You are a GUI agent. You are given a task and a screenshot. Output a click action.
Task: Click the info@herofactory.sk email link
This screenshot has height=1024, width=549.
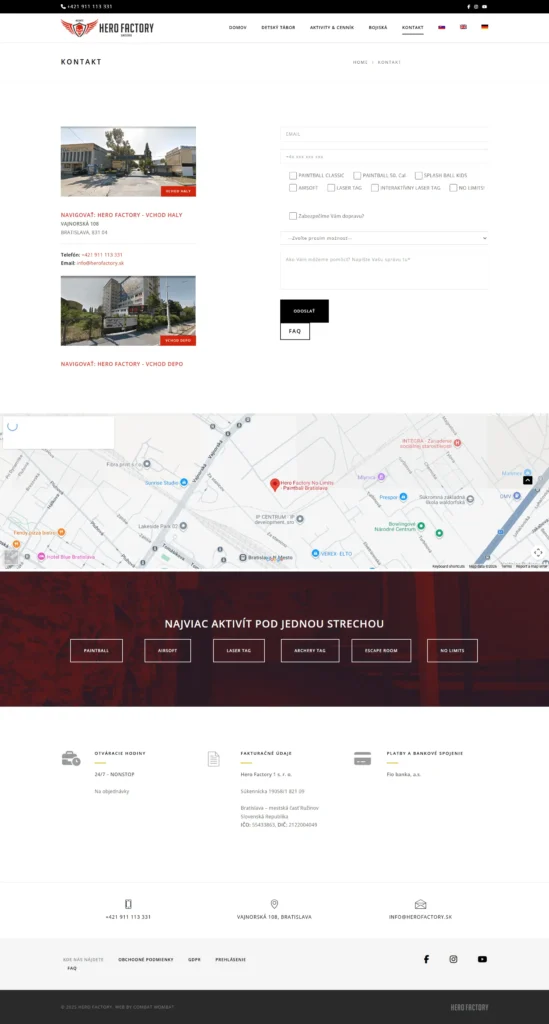point(100,263)
